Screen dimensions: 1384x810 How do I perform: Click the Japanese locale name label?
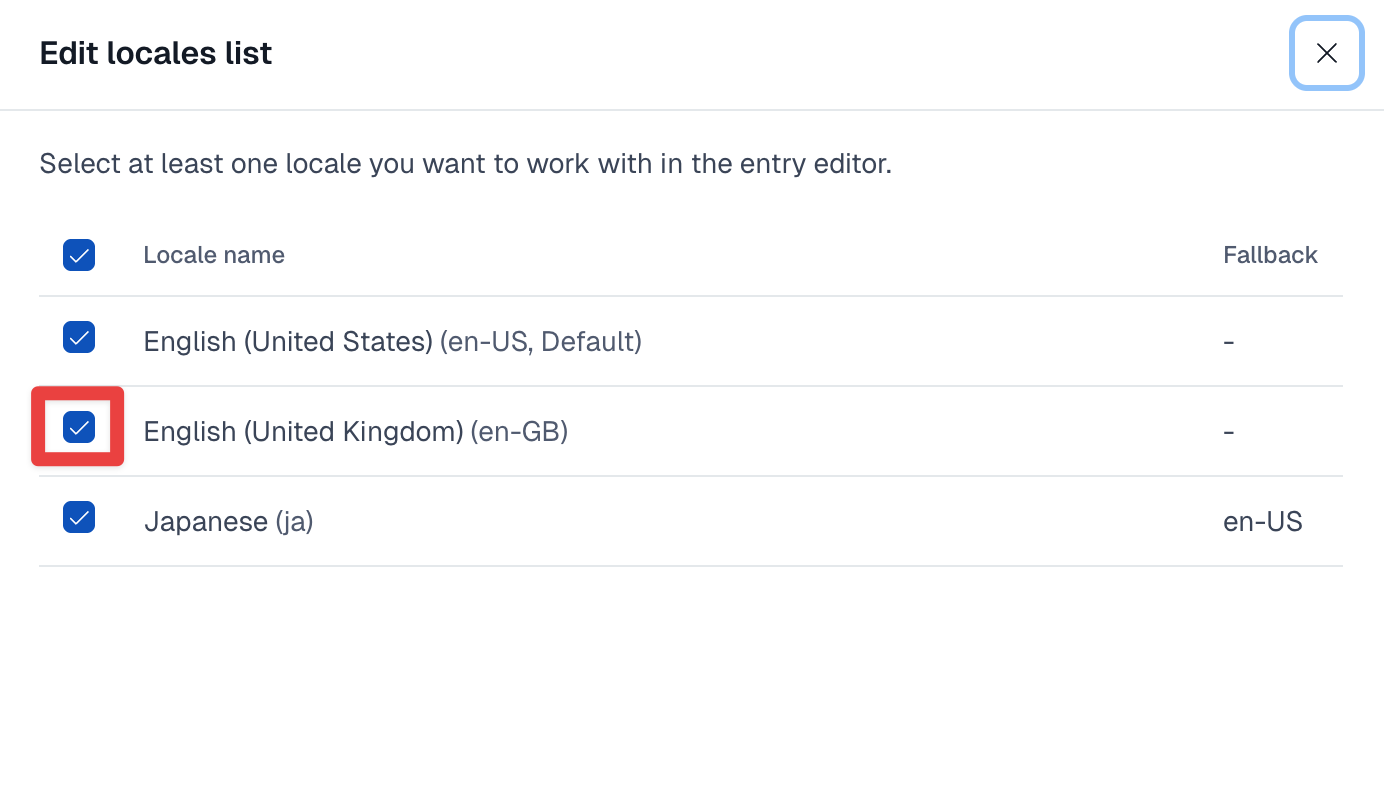206,522
